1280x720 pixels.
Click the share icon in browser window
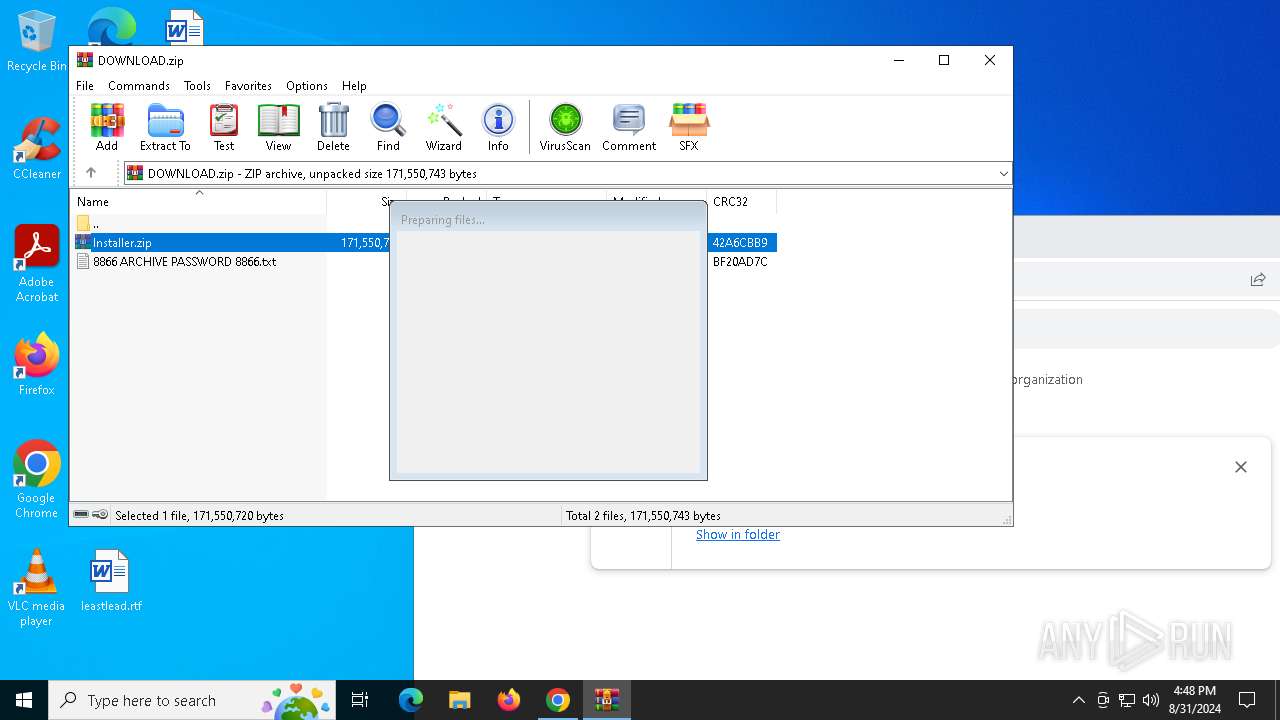pos(1258,280)
